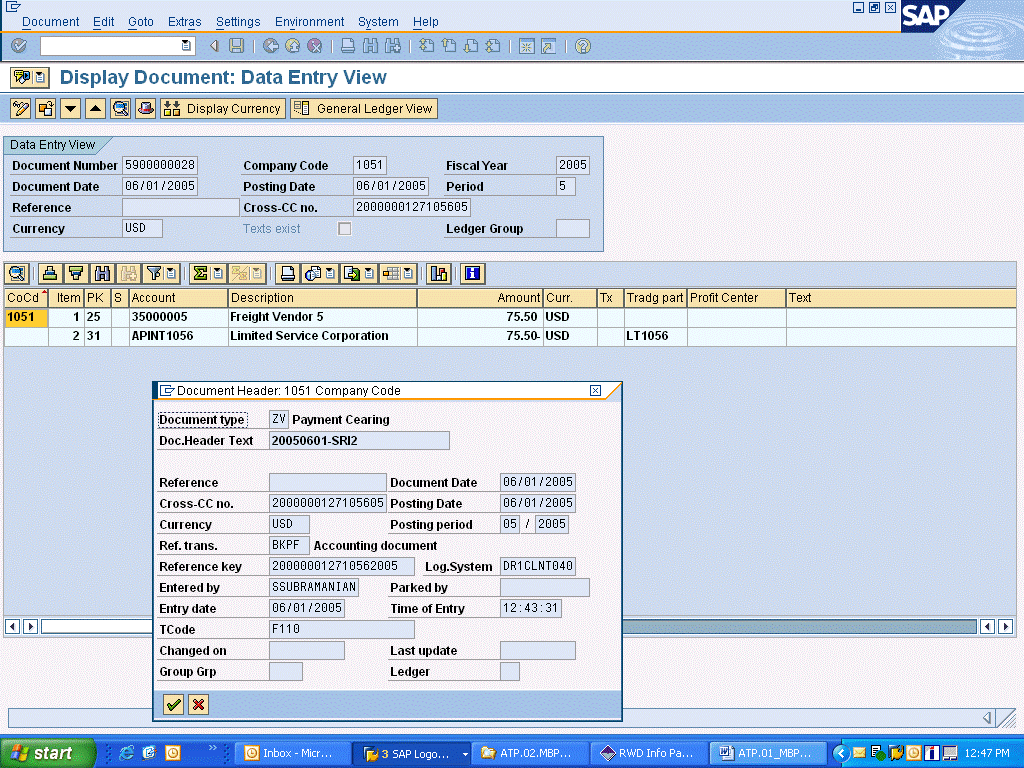The image size is (1024, 768).
Task: Open the Environment menu
Action: click(309, 22)
